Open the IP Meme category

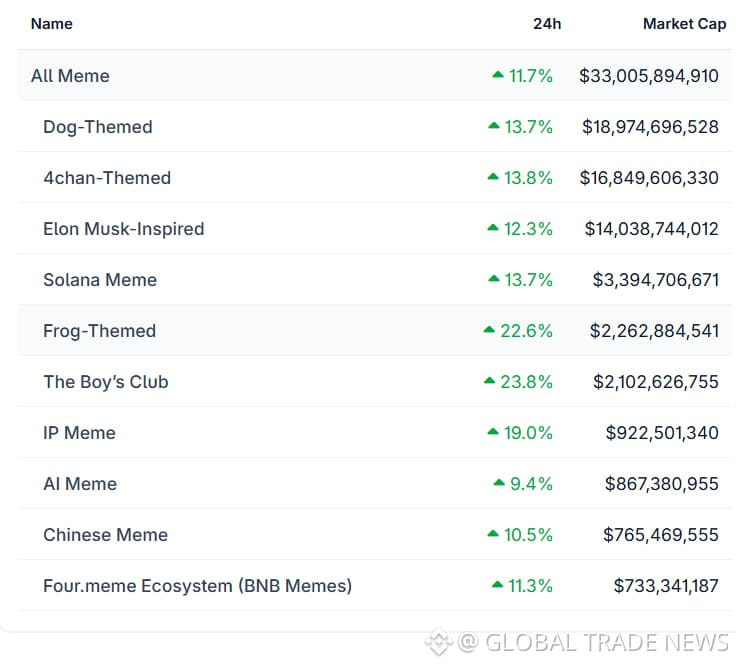(x=79, y=433)
